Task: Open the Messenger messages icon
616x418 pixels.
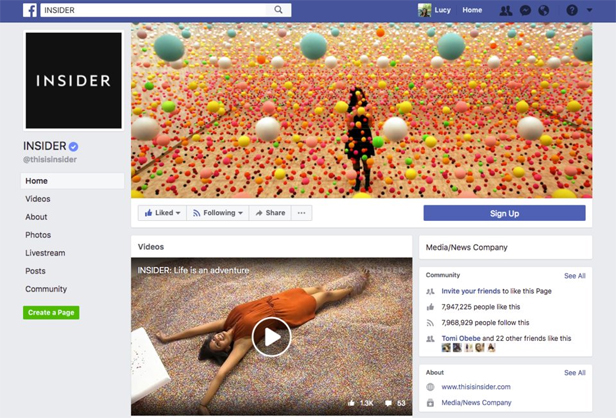Action: coord(525,11)
